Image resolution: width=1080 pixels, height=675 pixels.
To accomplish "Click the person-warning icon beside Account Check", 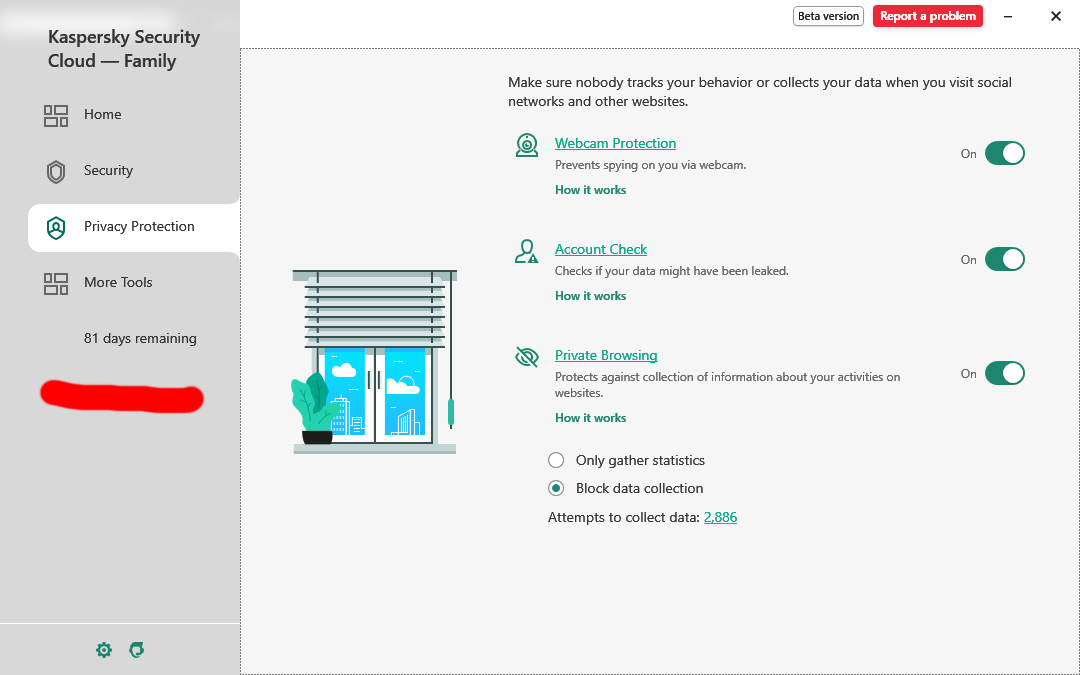I will 527,251.
